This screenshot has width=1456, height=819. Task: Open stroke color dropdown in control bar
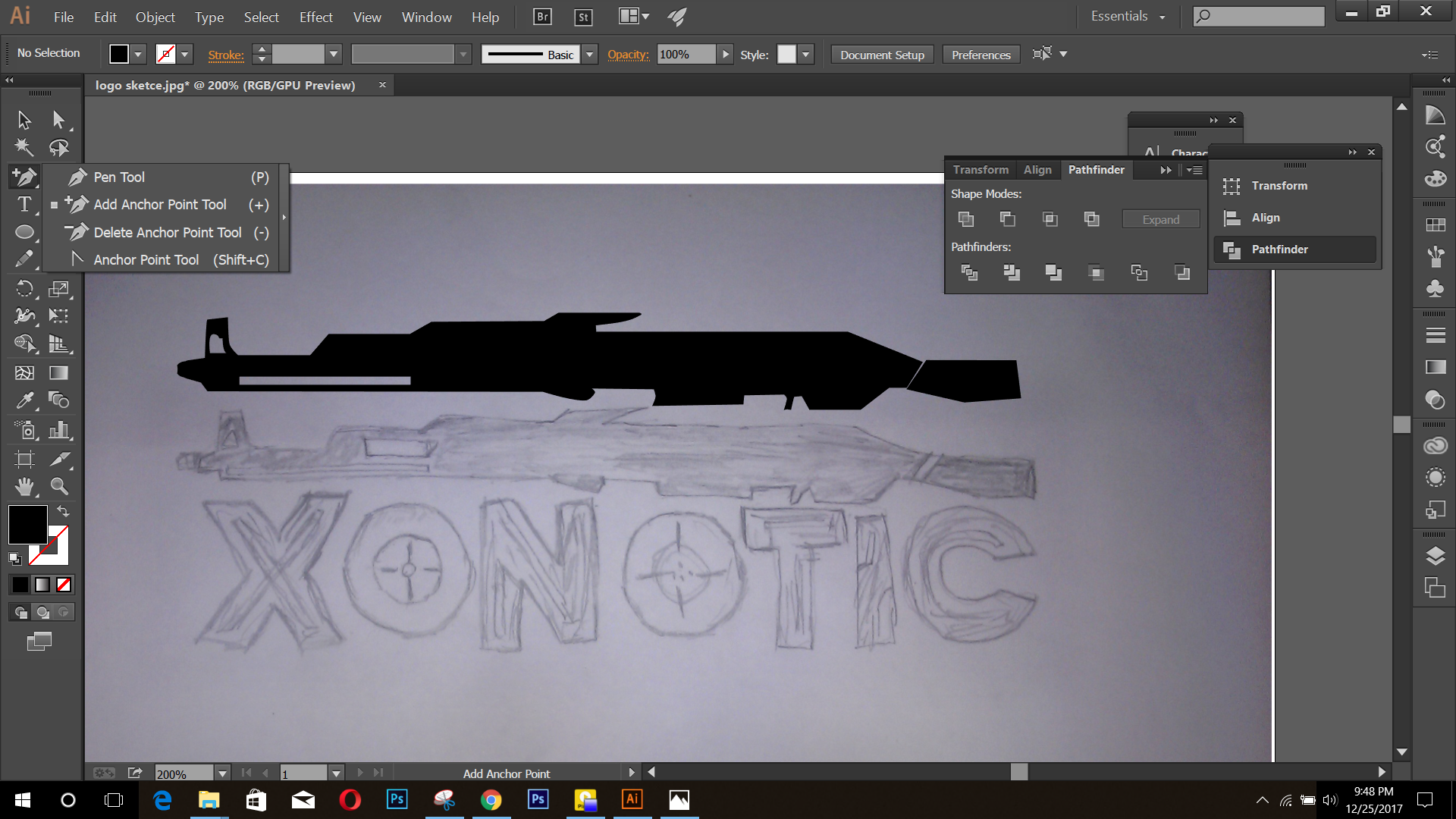coord(184,54)
